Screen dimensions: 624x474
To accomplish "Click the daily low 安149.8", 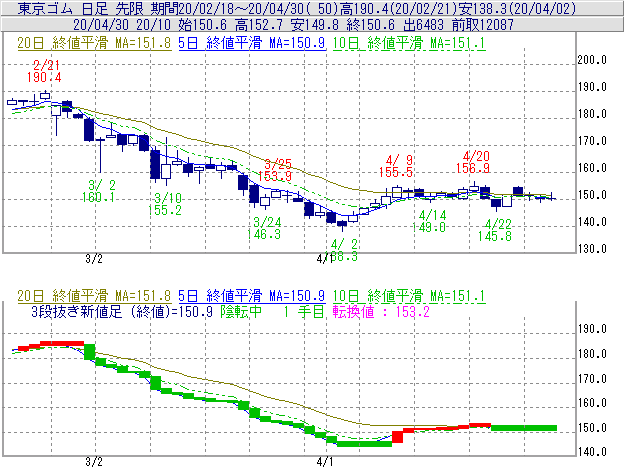I will coord(315,25).
